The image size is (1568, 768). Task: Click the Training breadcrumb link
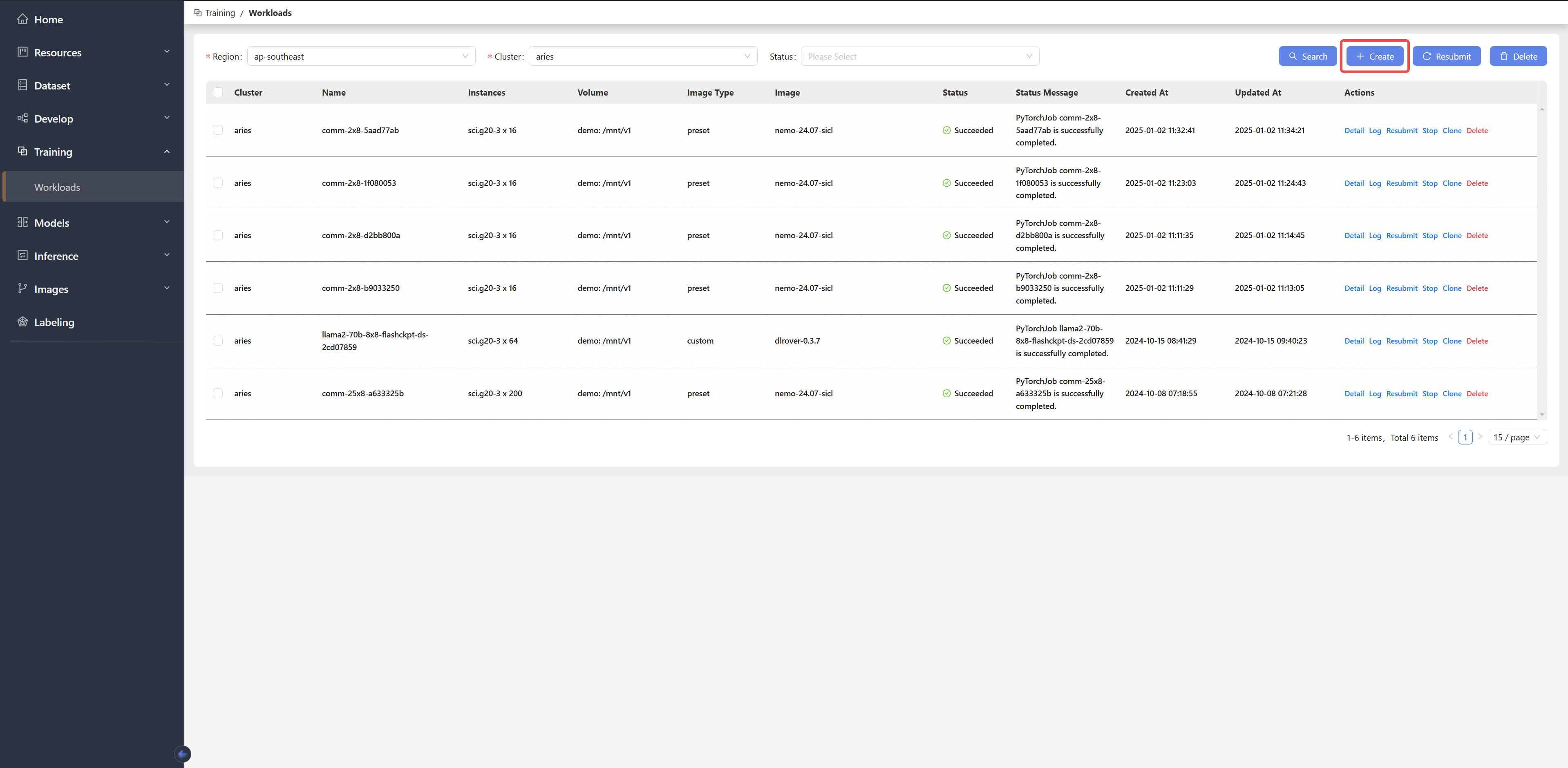(220, 13)
